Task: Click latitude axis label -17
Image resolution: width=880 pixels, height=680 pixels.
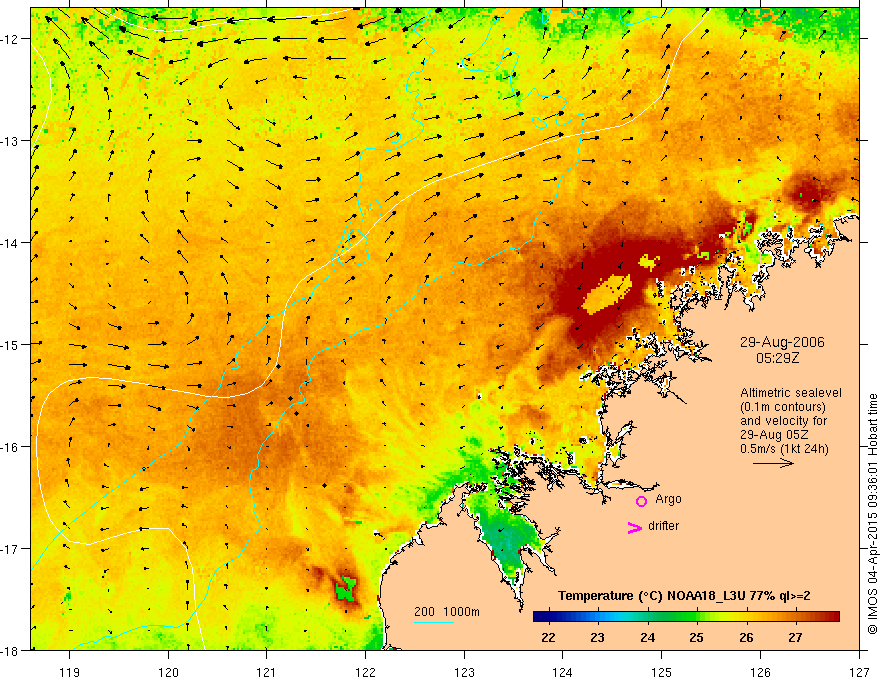Action: pos(10,548)
